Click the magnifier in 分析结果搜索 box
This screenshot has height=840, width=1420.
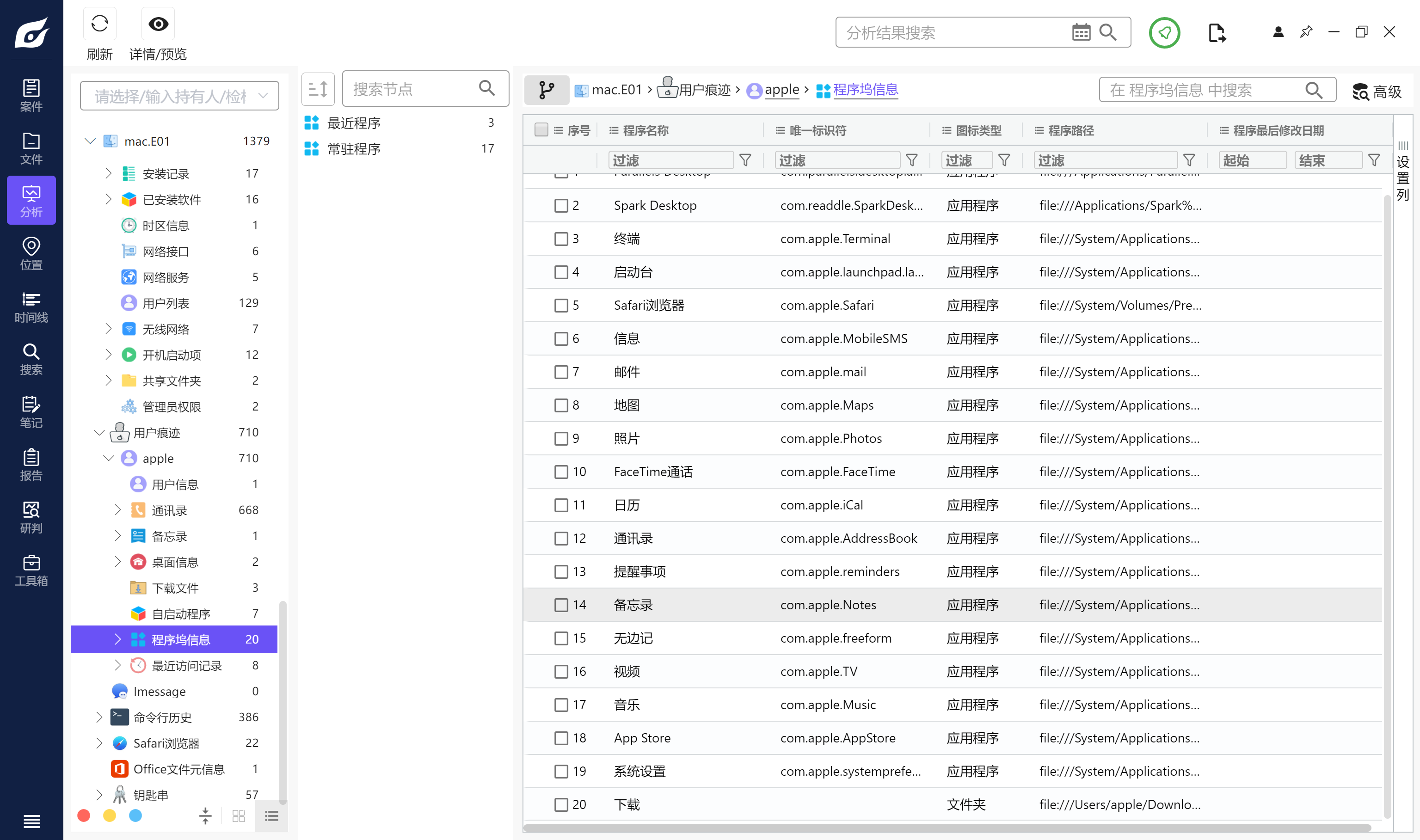[1107, 32]
